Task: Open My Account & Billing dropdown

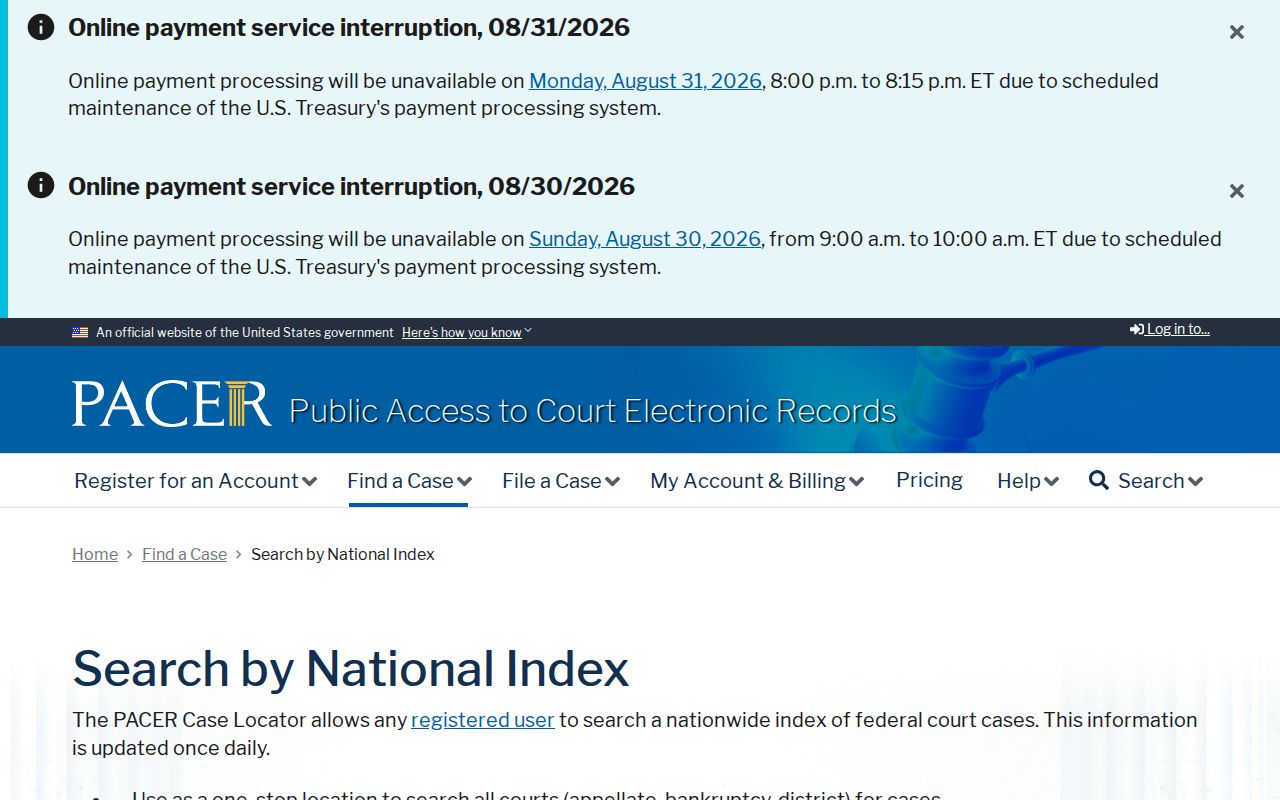Action: click(757, 481)
